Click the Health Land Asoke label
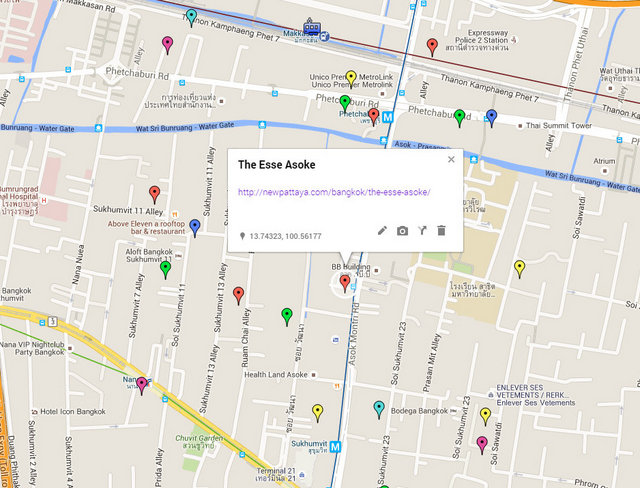 [x=276, y=375]
